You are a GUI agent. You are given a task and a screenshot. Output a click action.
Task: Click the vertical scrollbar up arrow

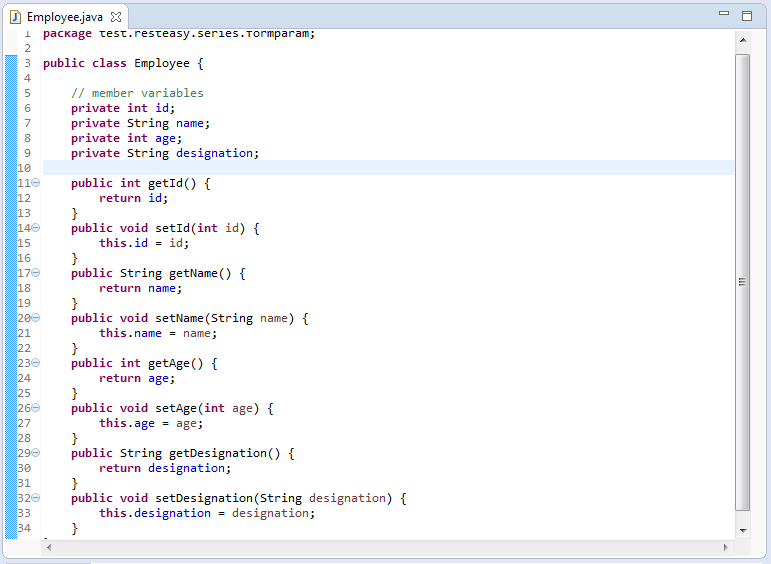(x=743, y=40)
